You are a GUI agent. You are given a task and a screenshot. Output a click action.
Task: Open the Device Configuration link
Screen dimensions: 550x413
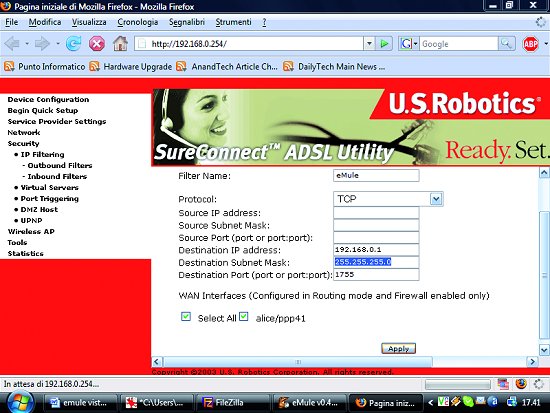(x=48, y=99)
